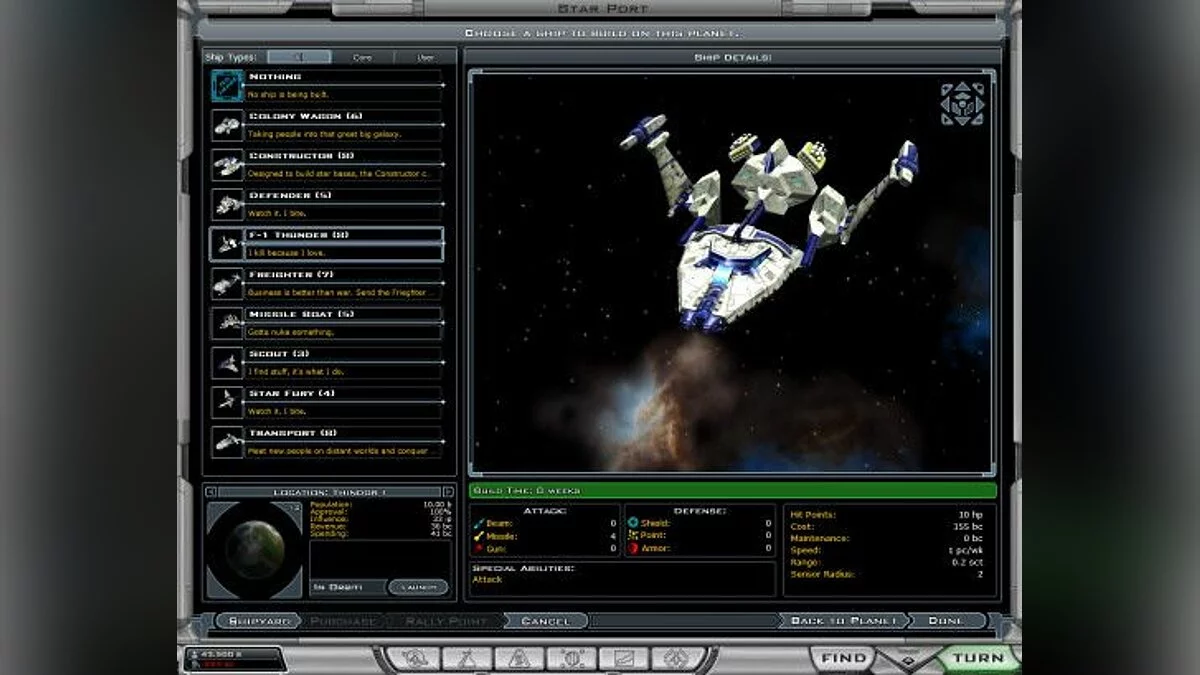Viewport: 1200px width, 675px height.
Task: Cancel the ship selection
Action: click(x=546, y=621)
